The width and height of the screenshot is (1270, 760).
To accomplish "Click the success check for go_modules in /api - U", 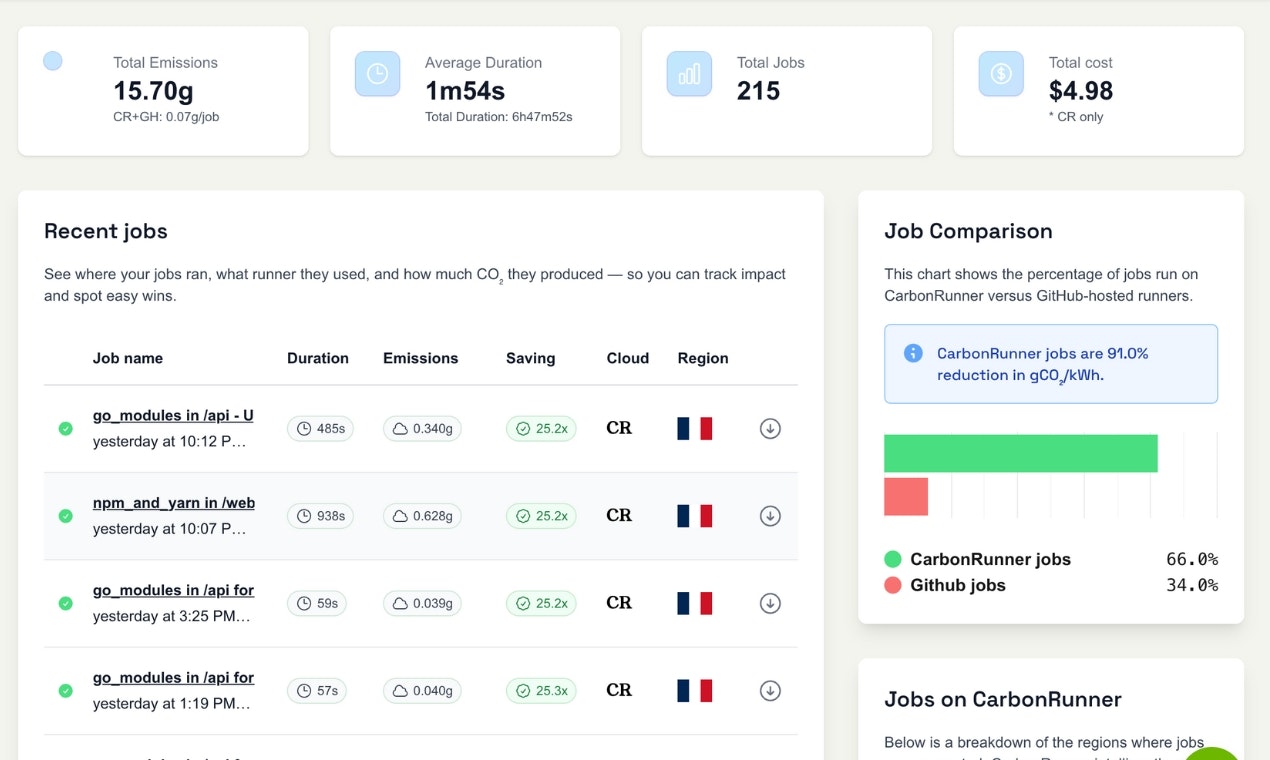I will (65, 428).
